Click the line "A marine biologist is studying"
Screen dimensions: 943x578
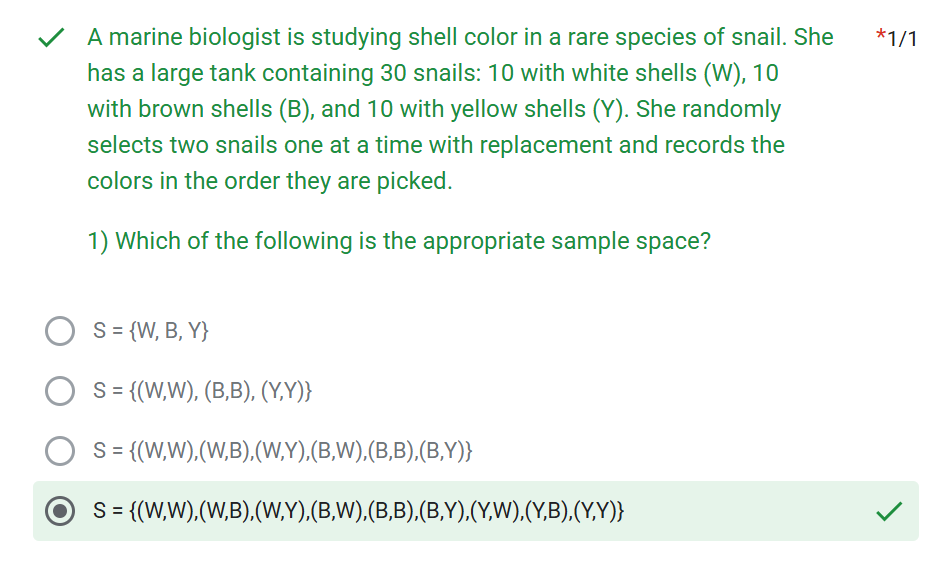pyautogui.click(x=460, y=37)
